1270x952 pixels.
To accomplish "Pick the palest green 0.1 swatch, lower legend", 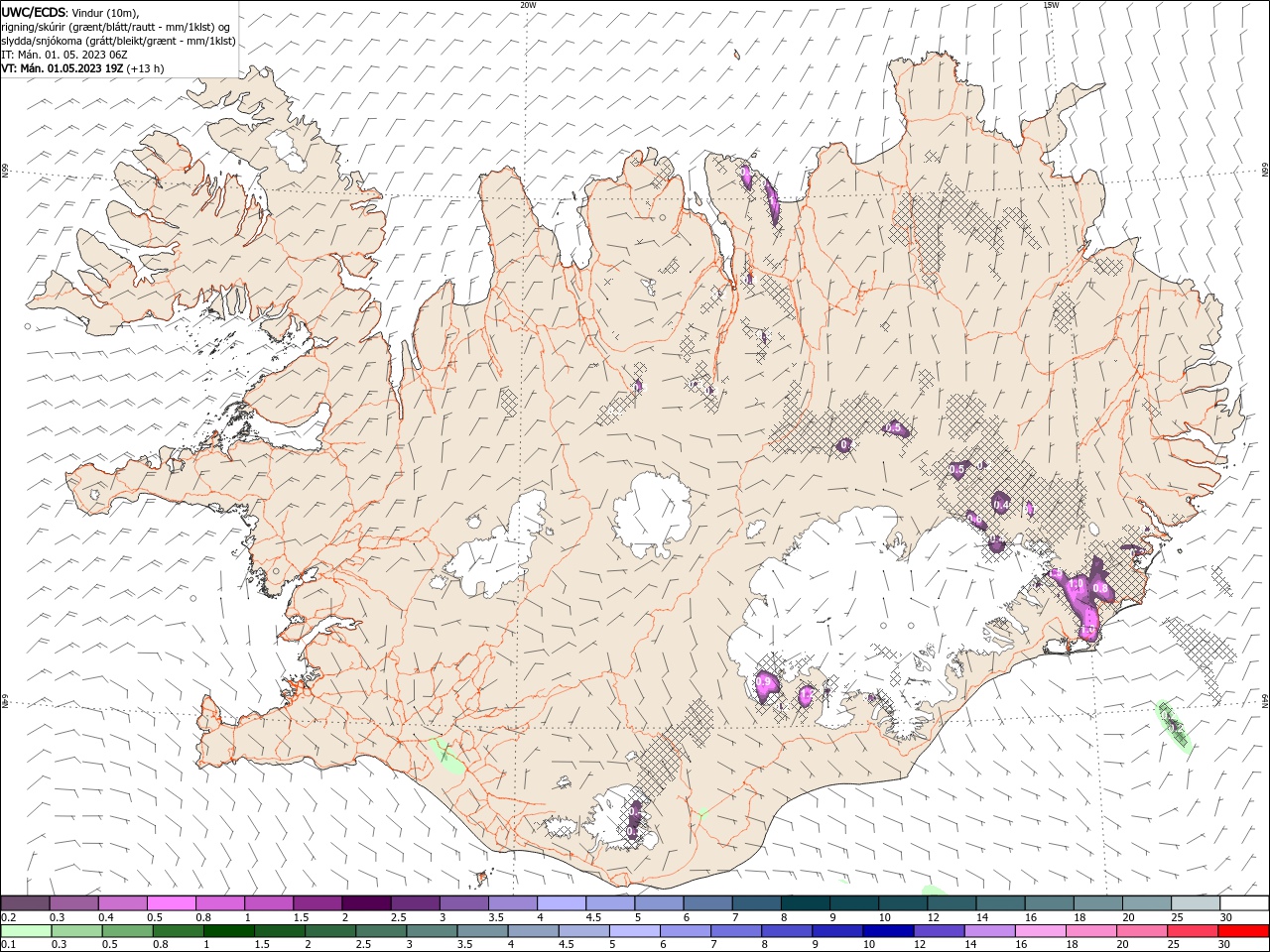I will pyautogui.click(x=26, y=931).
